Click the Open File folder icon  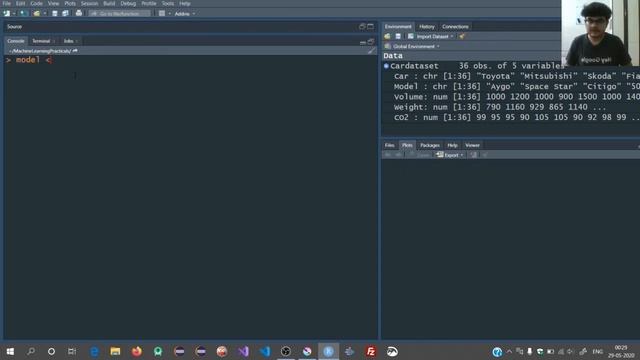[37, 13]
